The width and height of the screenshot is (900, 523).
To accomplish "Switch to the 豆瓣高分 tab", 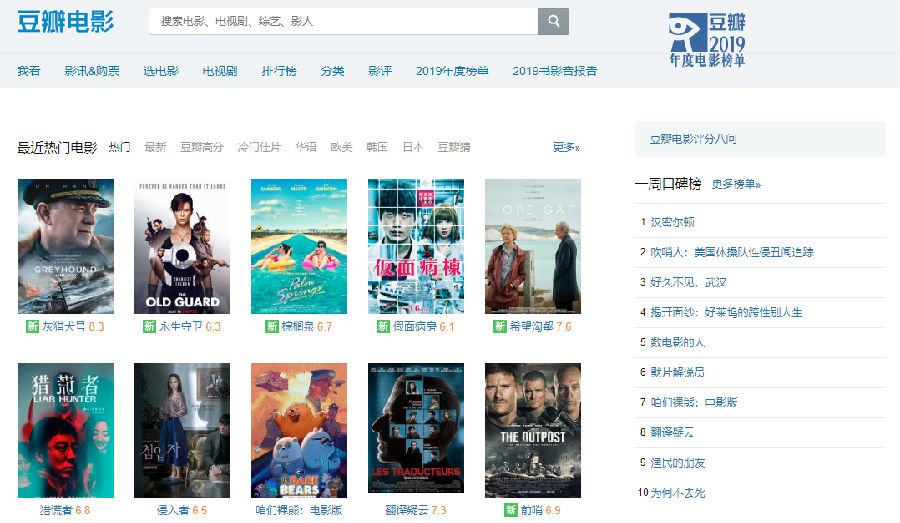I will point(201,147).
